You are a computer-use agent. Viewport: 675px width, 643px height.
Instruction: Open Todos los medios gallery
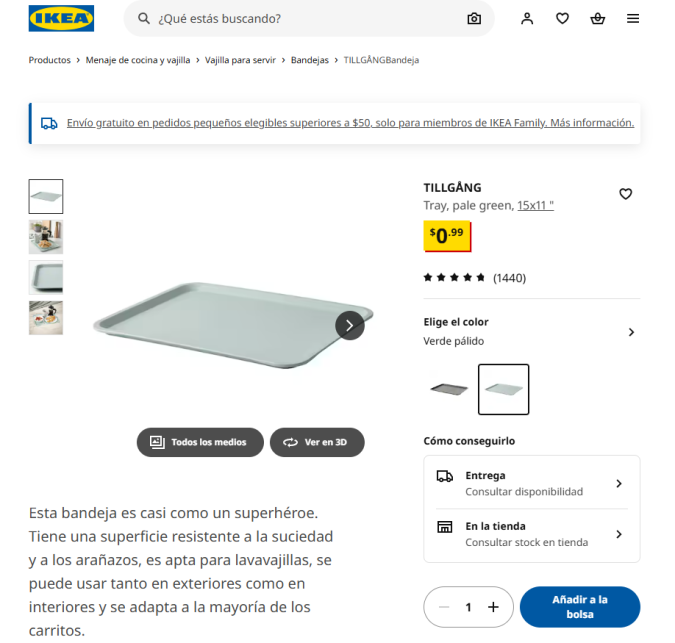click(x=200, y=442)
